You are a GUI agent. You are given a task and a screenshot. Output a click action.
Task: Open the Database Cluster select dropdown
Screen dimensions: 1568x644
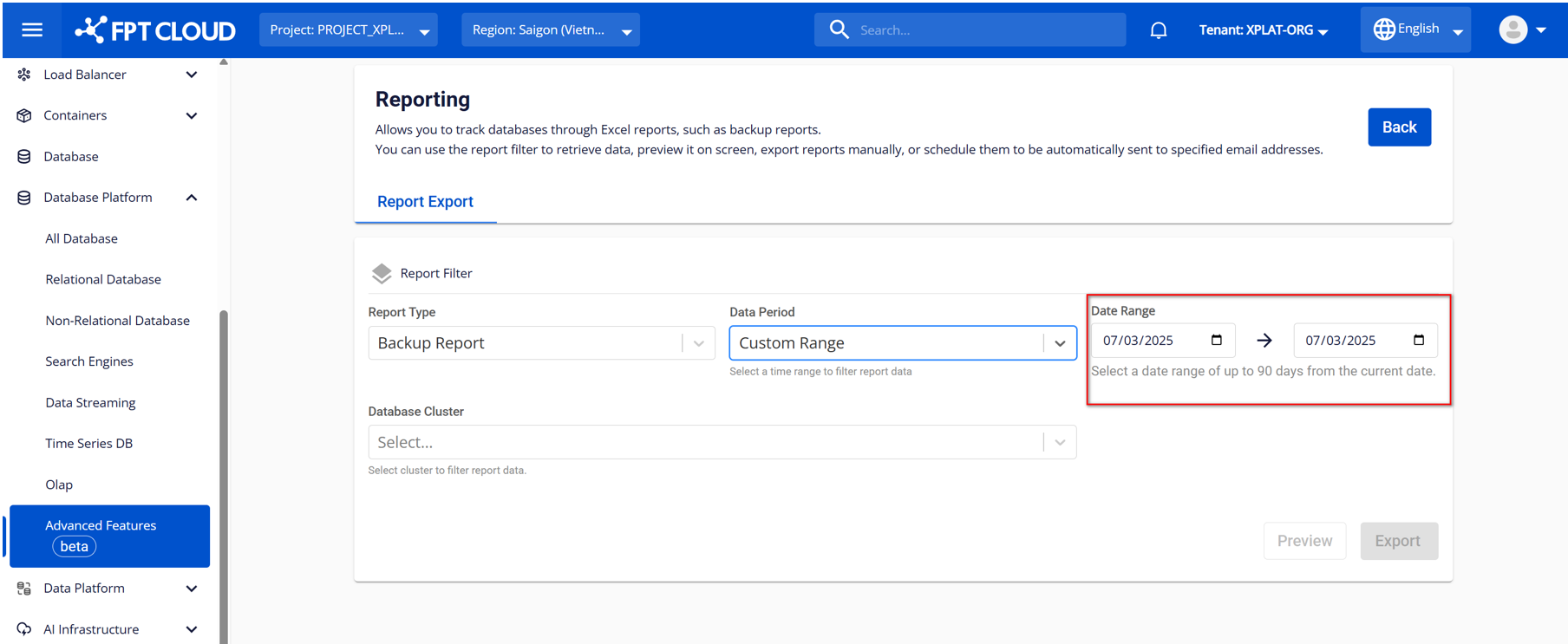722,442
